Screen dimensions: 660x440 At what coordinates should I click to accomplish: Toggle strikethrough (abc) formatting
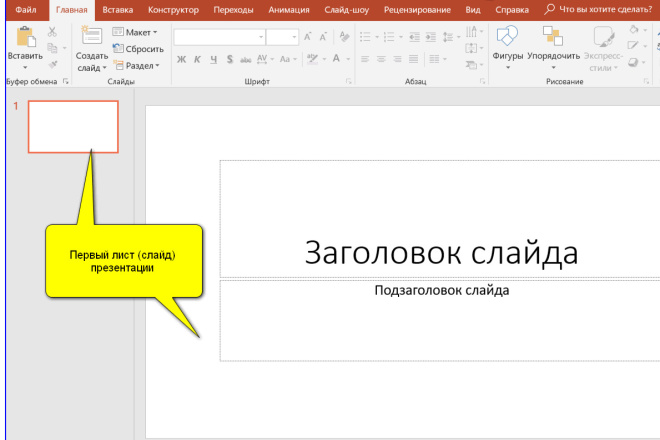(245, 60)
